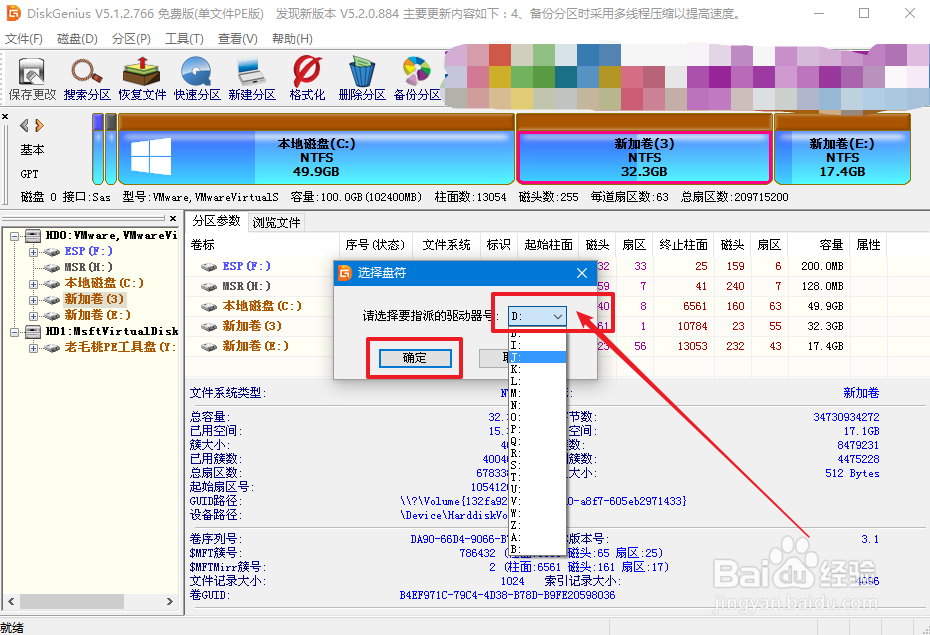
Task: Click the DiskGenius title bar logo
Action: pos(13,13)
